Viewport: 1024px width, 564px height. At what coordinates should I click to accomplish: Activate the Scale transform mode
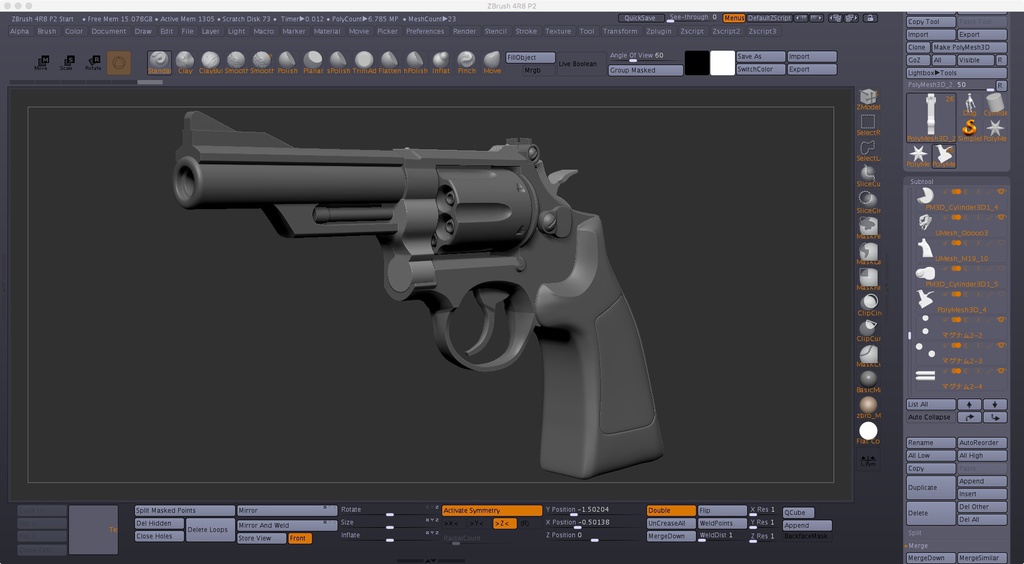(67, 63)
